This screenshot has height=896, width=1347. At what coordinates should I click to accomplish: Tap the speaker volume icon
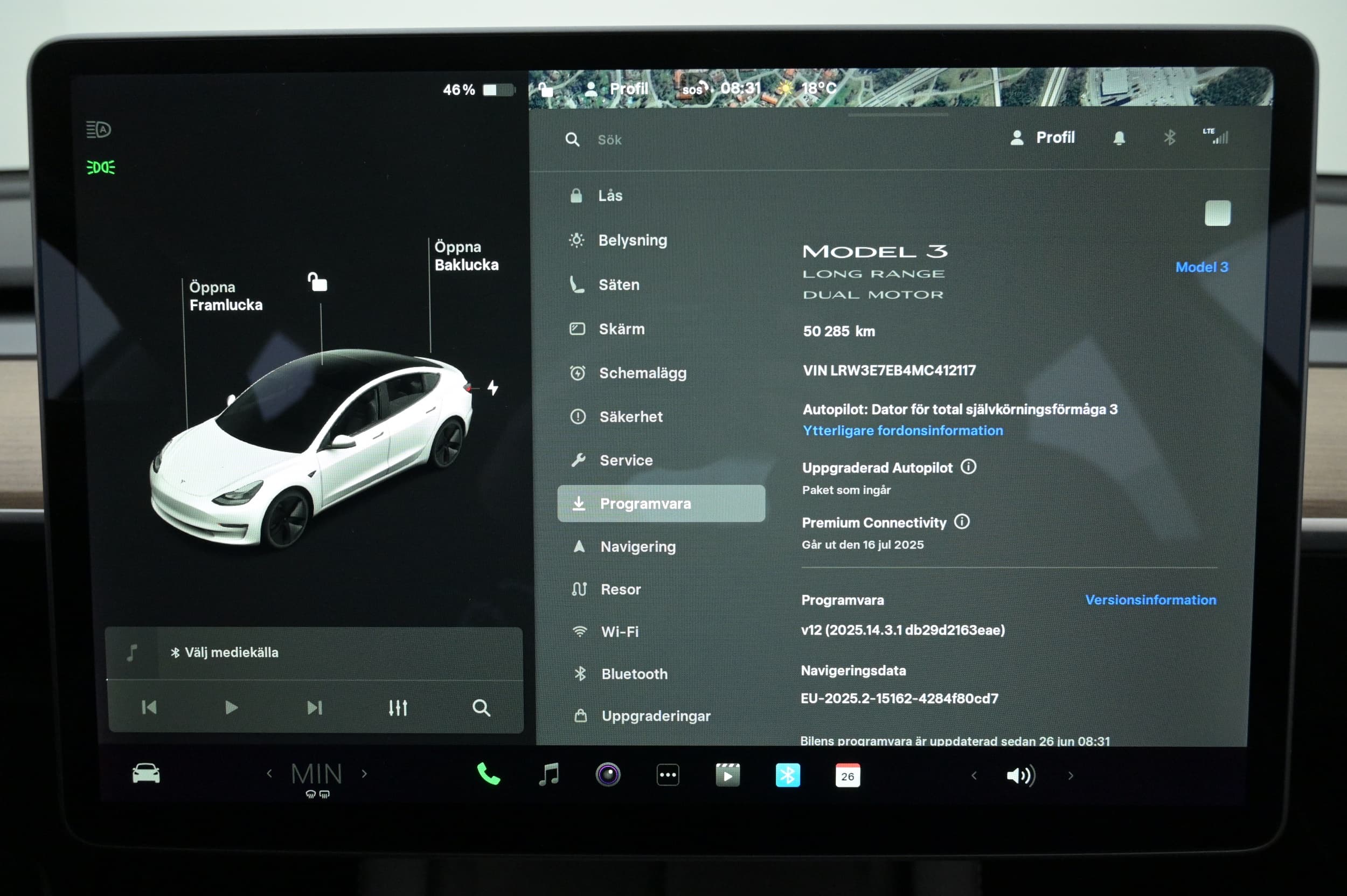(1020, 776)
